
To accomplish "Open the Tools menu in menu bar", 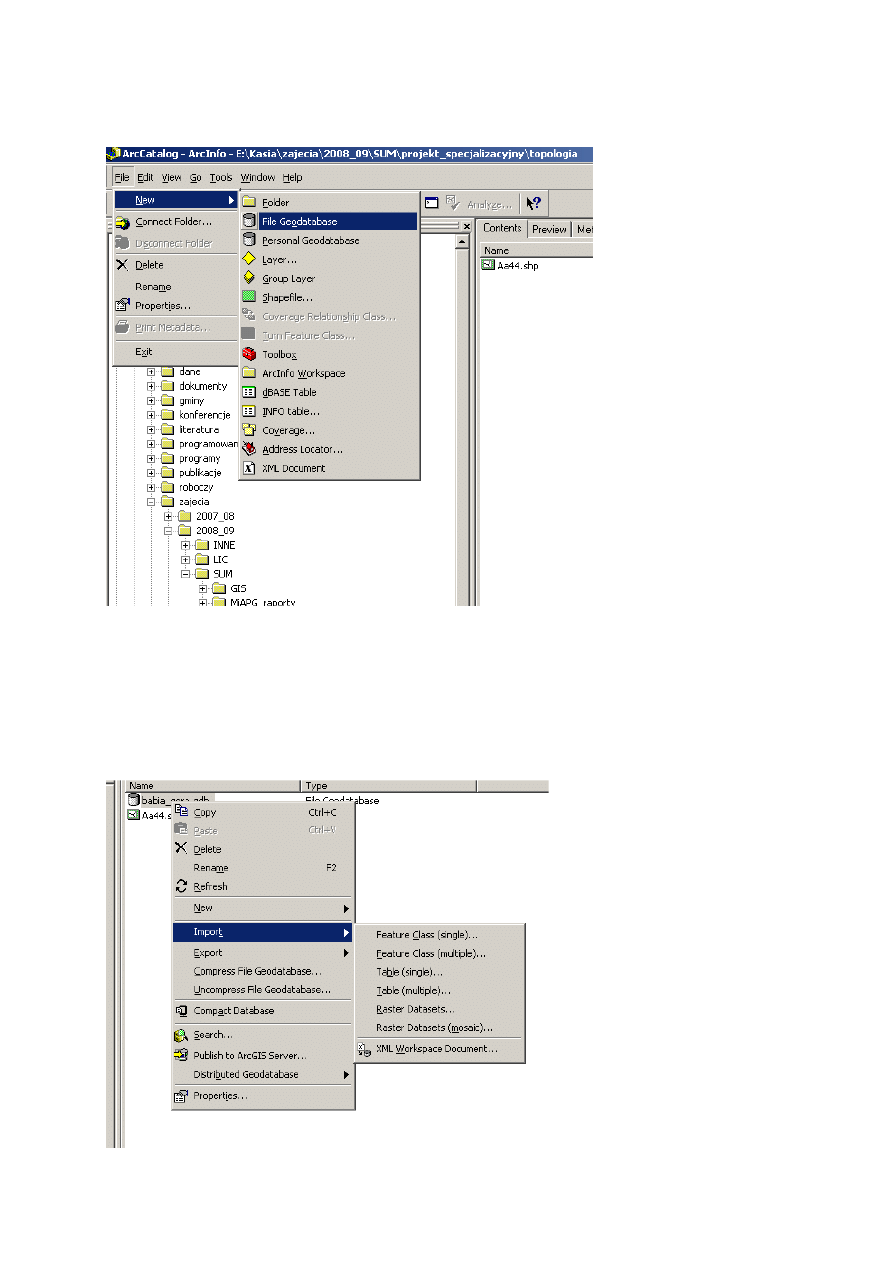I will (220, 177).
